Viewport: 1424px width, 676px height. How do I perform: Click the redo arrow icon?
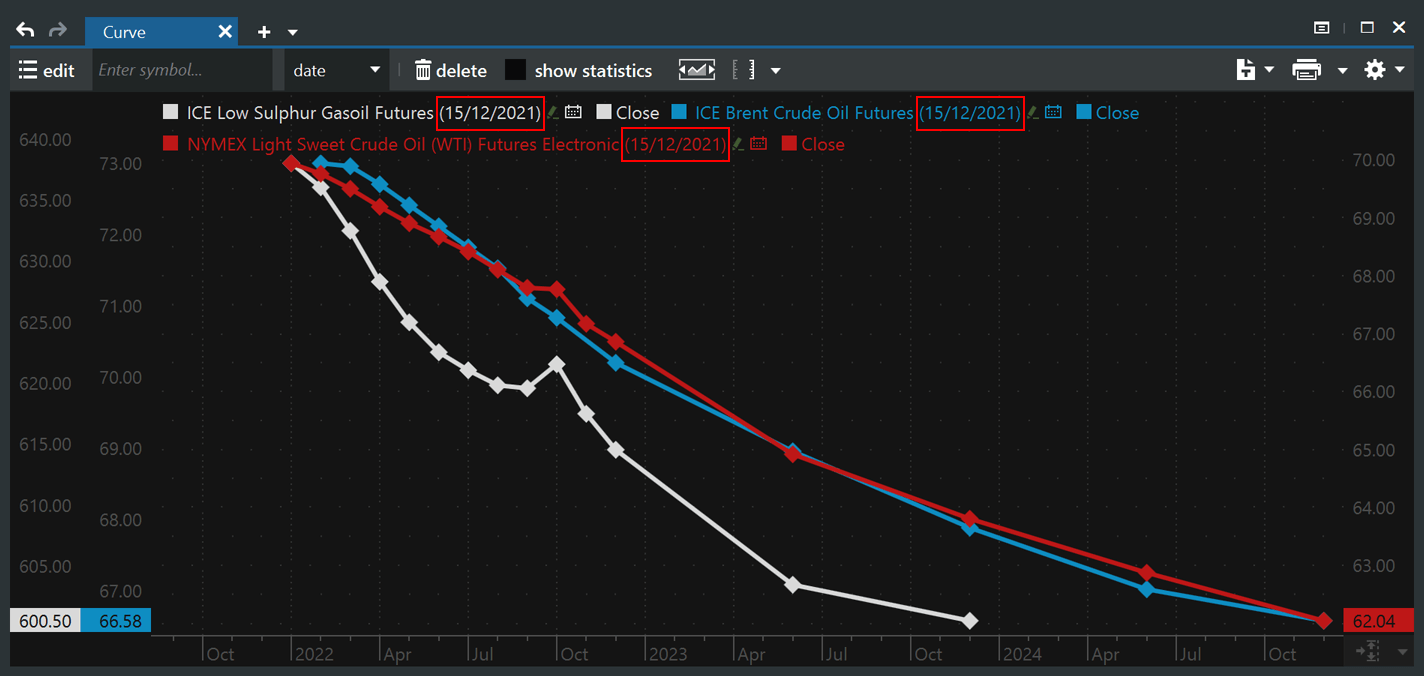tap(58, 31)
